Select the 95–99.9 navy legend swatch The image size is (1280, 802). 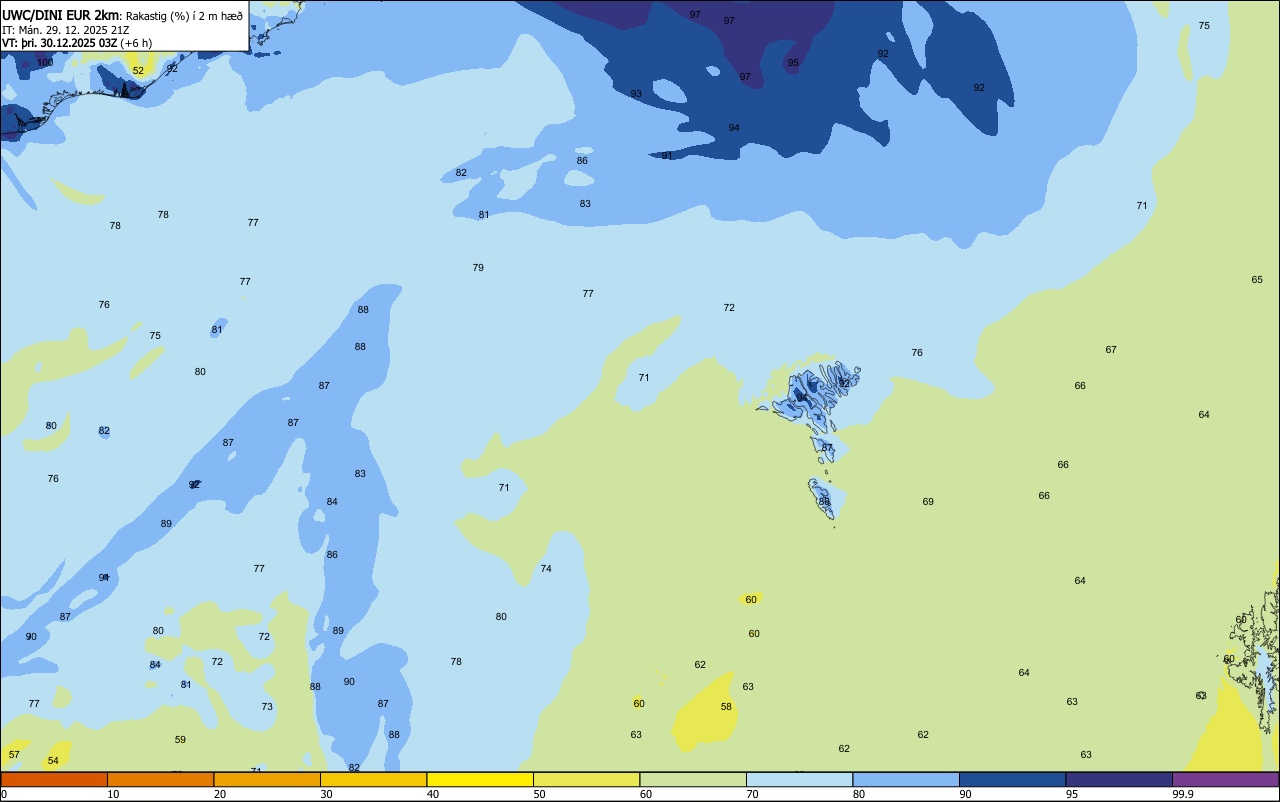point(1119,779)
